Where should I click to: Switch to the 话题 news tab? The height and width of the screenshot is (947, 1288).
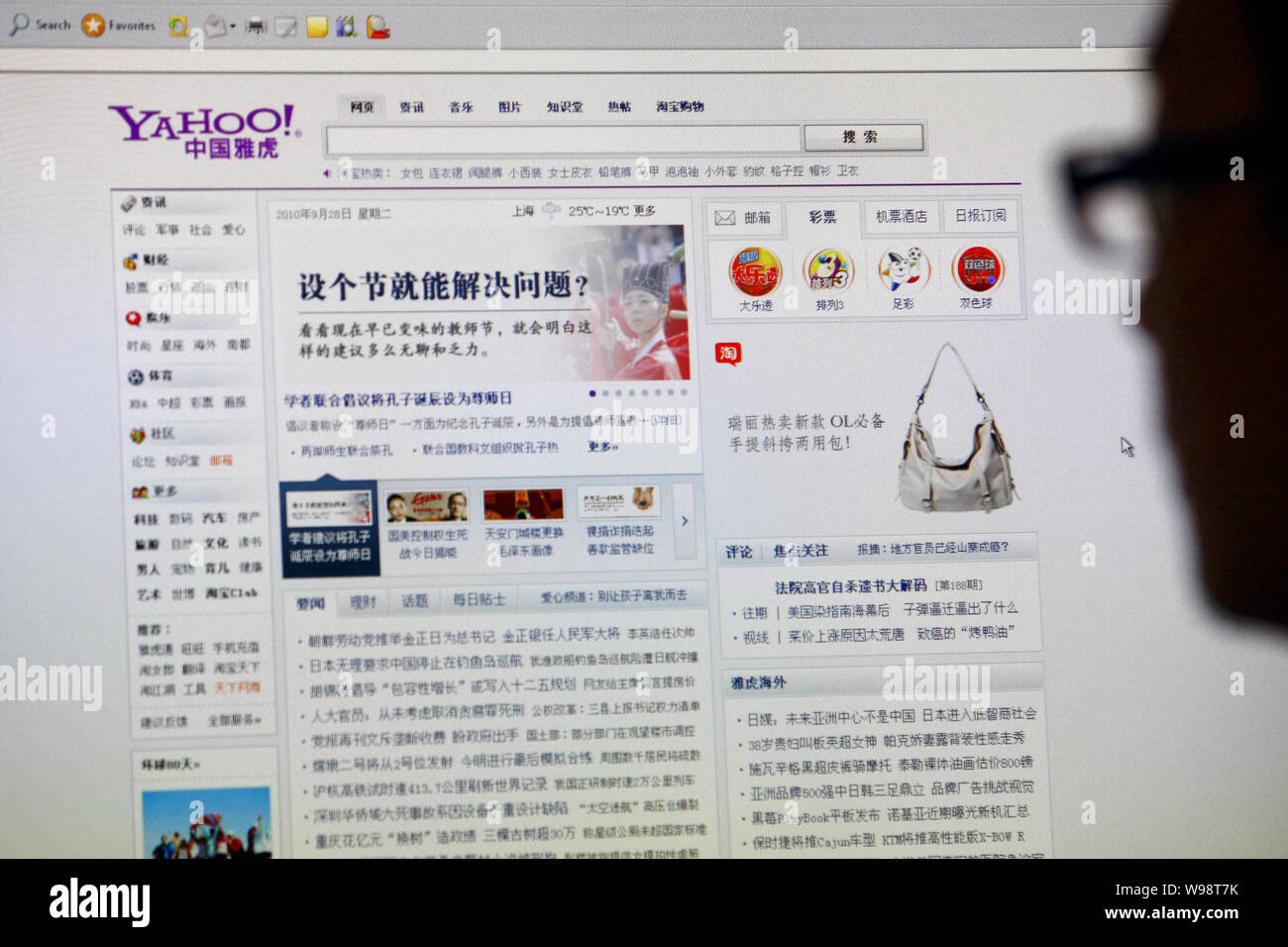414,601
